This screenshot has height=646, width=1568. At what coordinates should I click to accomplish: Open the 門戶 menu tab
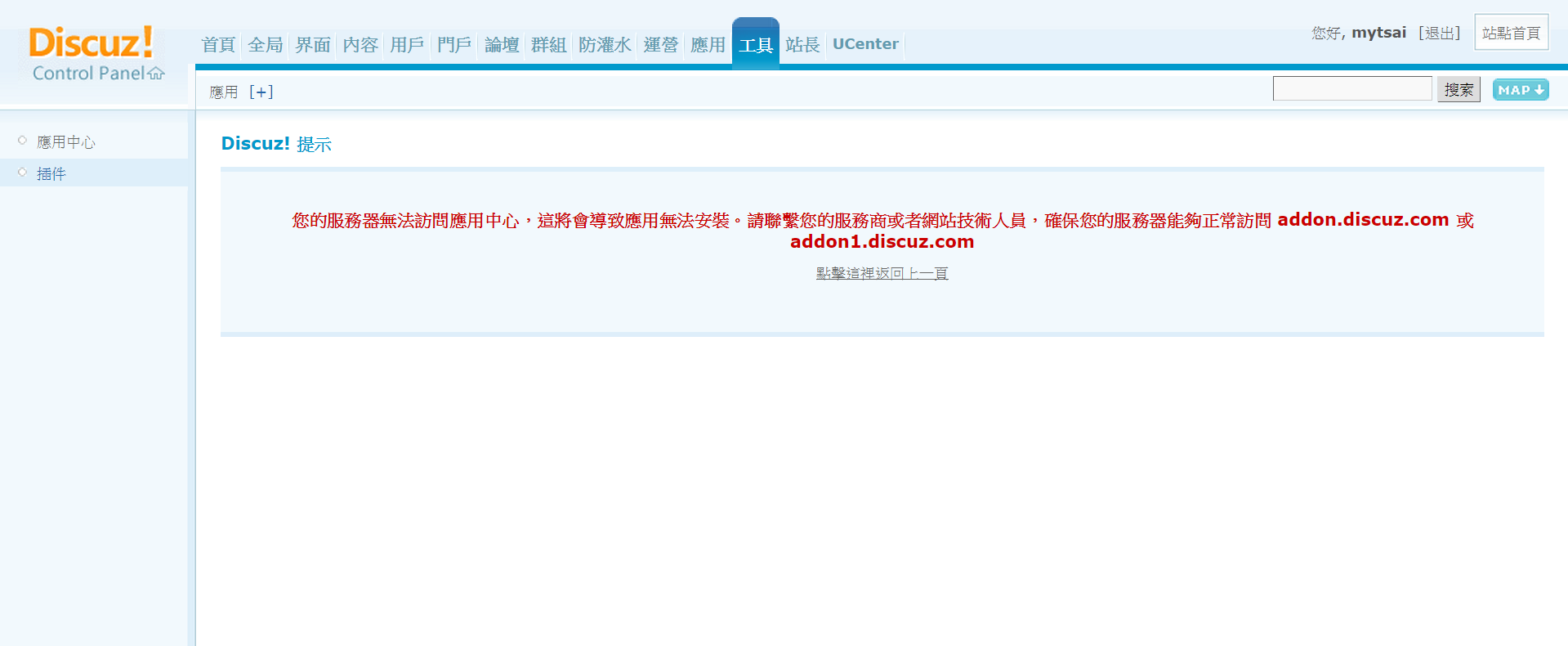point(454,44)
